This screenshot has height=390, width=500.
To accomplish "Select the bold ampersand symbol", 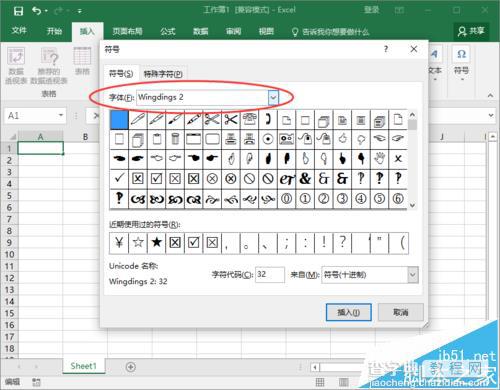I will pos(305,179).
